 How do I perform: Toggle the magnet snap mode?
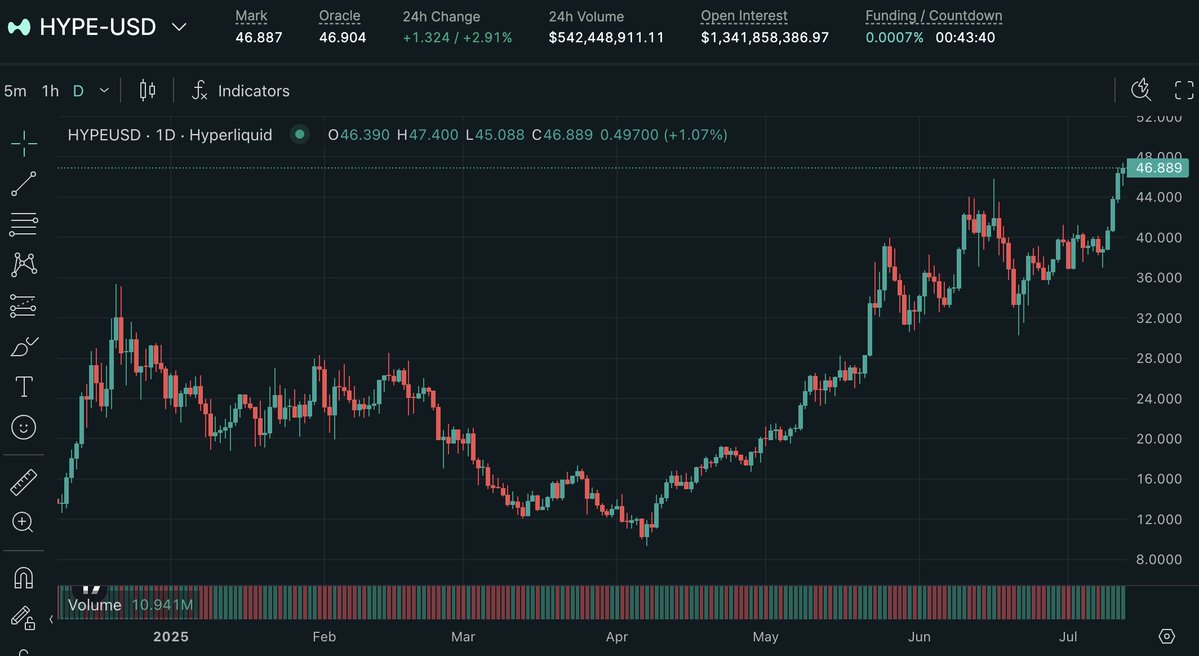[24, 578]
